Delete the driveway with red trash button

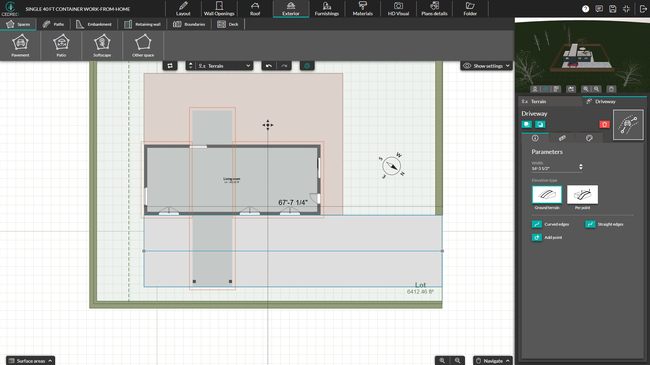tap(604, 124)
